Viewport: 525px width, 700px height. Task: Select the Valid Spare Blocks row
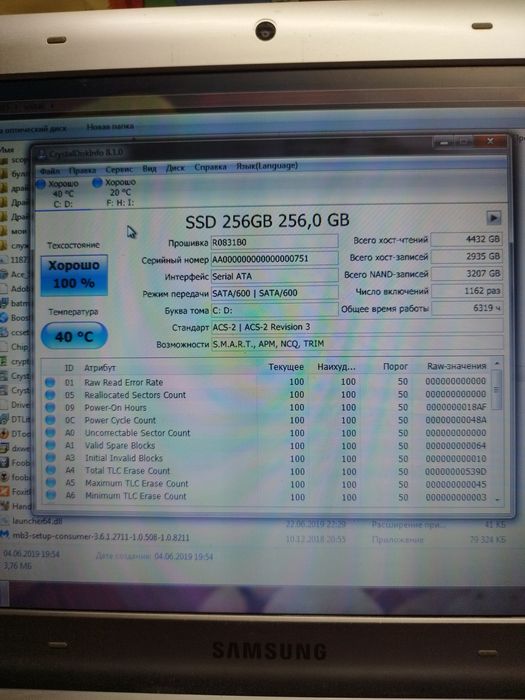click(267, 446)
